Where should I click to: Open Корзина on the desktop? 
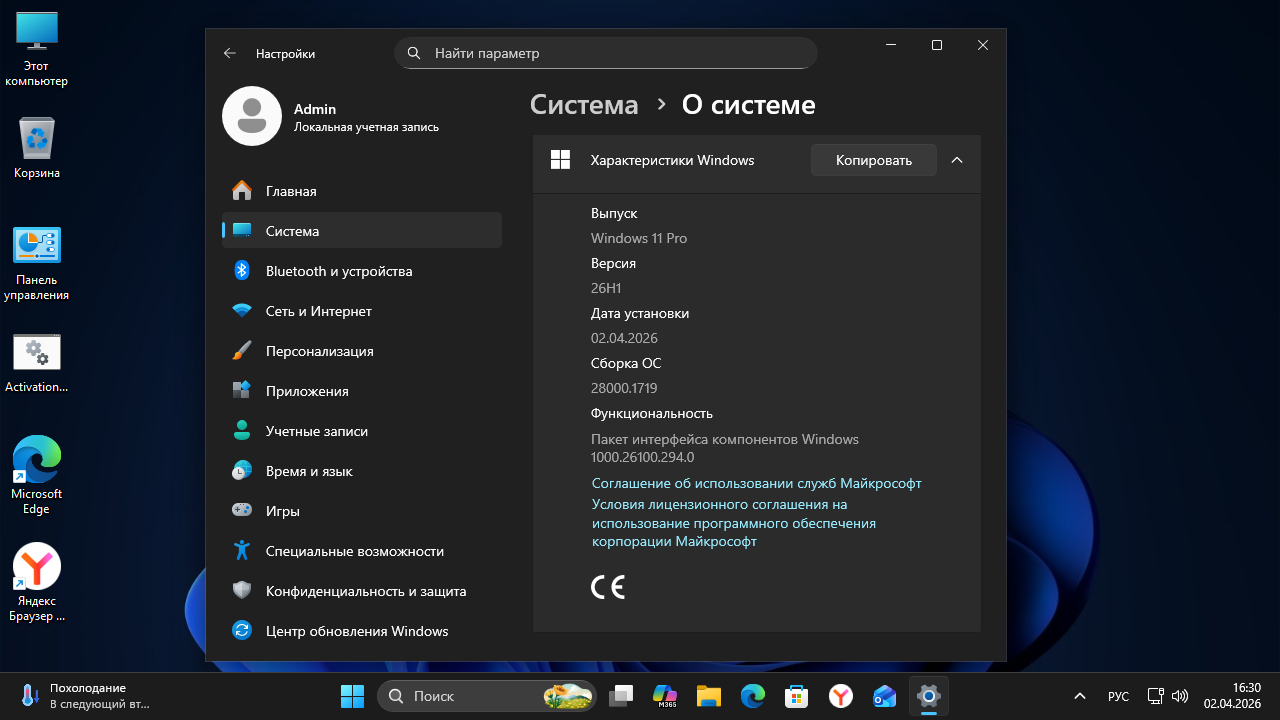[37, 140]
